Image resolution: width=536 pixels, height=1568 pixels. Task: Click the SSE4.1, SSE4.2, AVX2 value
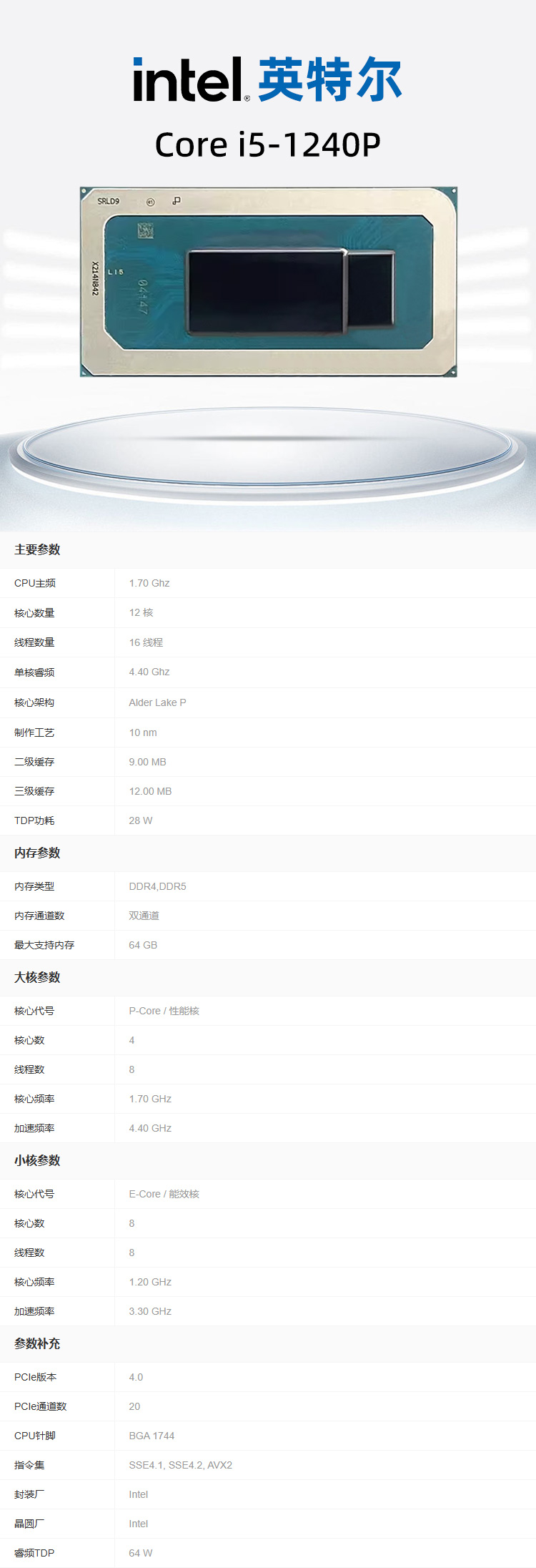pos(180,1465)
